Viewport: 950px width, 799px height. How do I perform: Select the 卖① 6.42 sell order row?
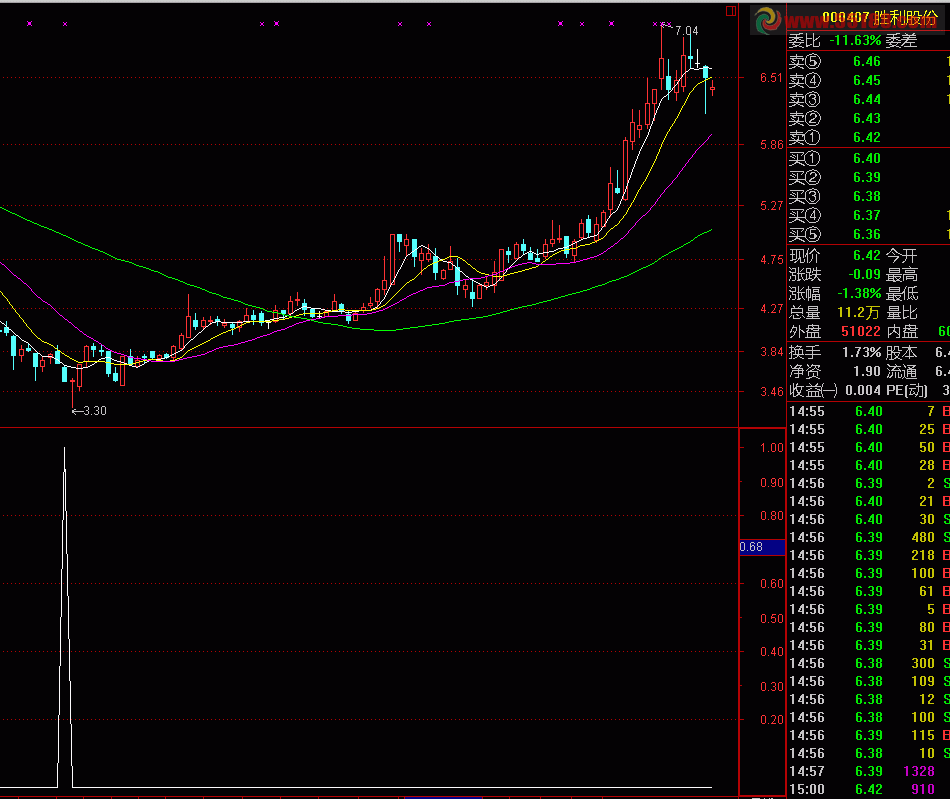point(869,138)
